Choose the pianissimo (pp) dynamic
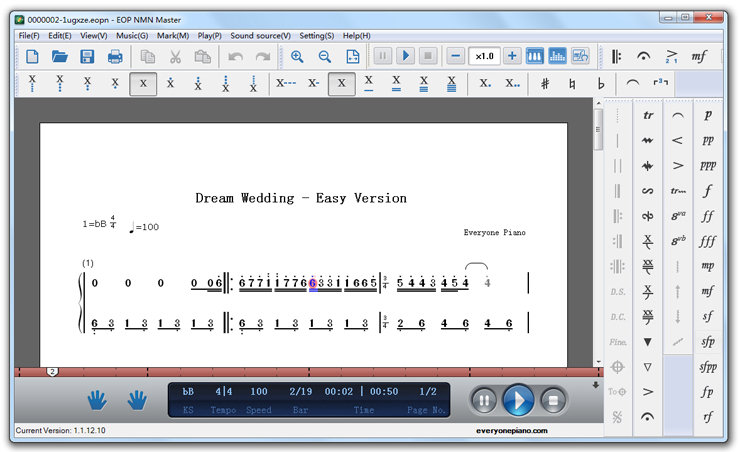 click(708, 140)
